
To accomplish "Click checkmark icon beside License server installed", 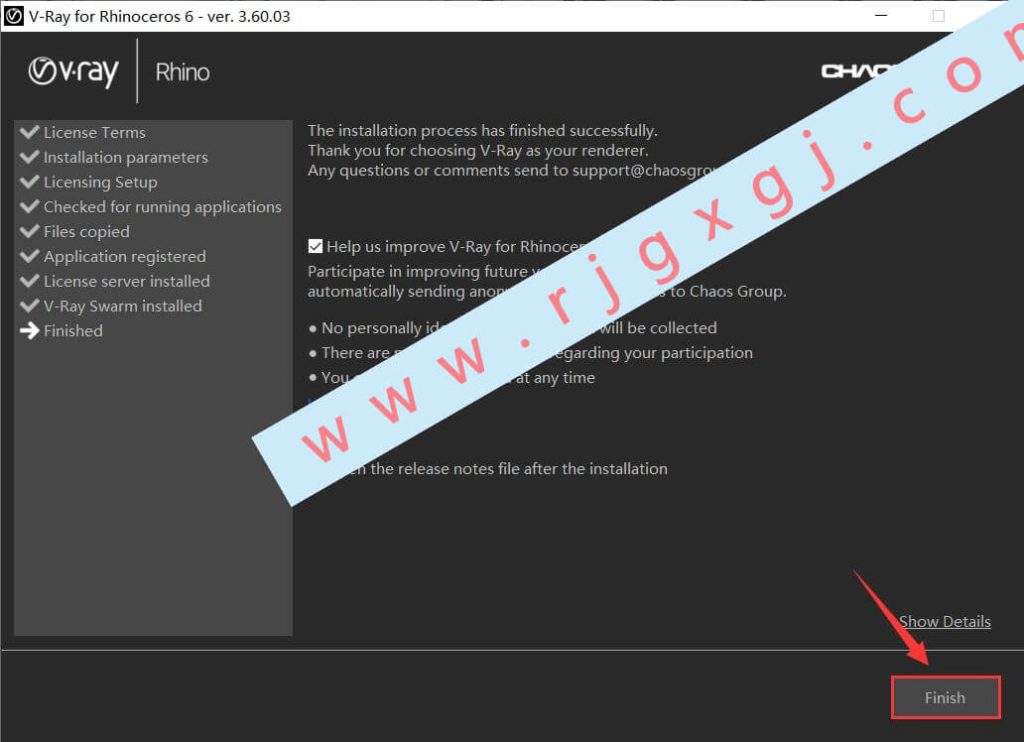I will pyautogui.click(x=30, y=281).
